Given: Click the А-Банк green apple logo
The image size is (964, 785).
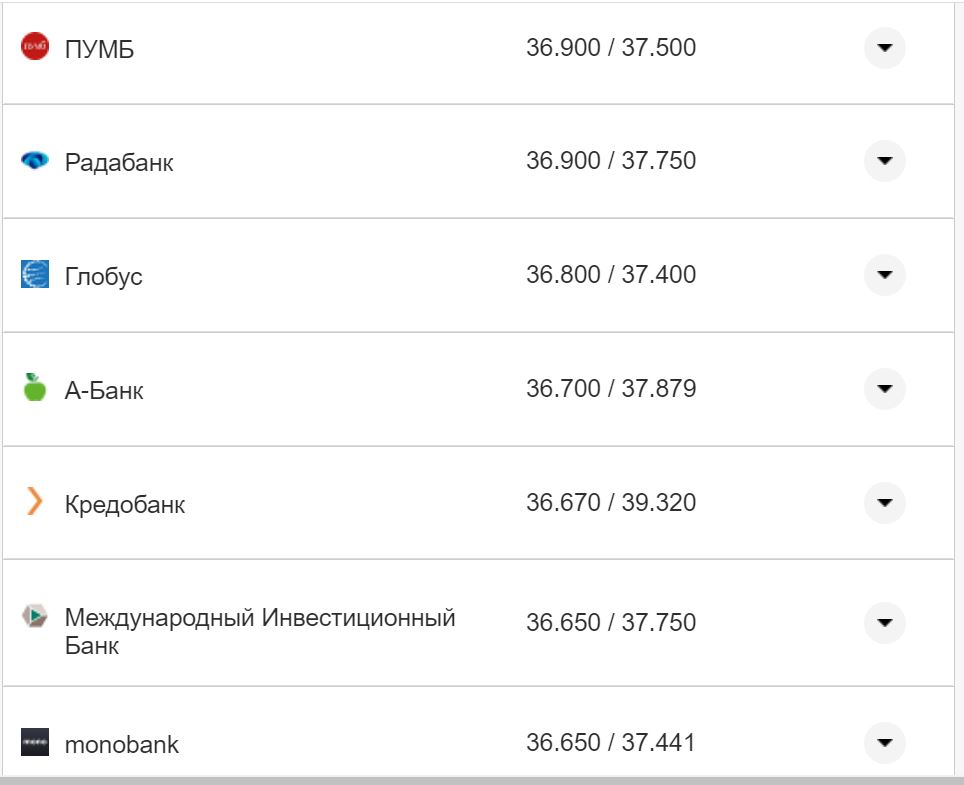Looking at the screenshot, I should (35, 389).
